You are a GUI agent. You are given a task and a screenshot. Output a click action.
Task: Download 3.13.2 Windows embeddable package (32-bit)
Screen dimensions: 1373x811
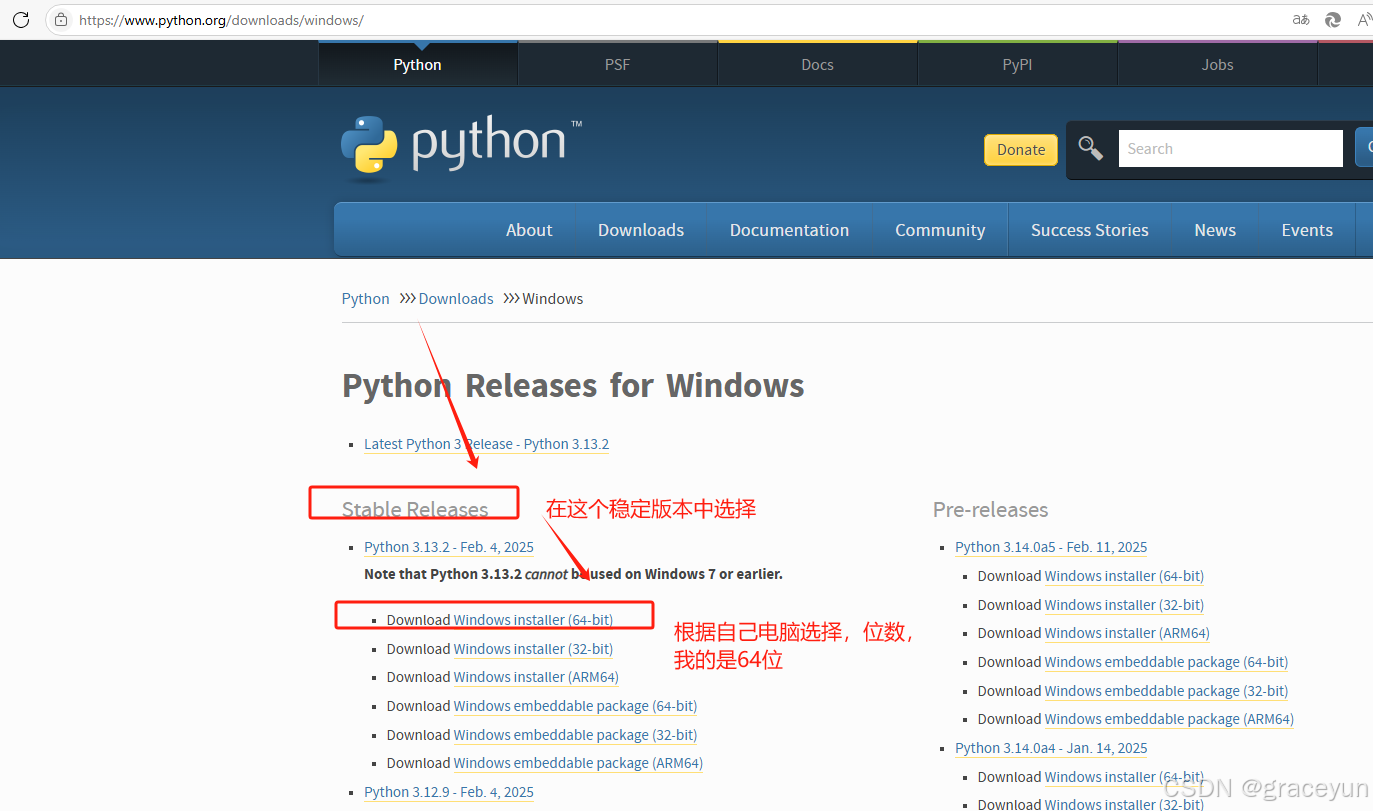[576, 735]
